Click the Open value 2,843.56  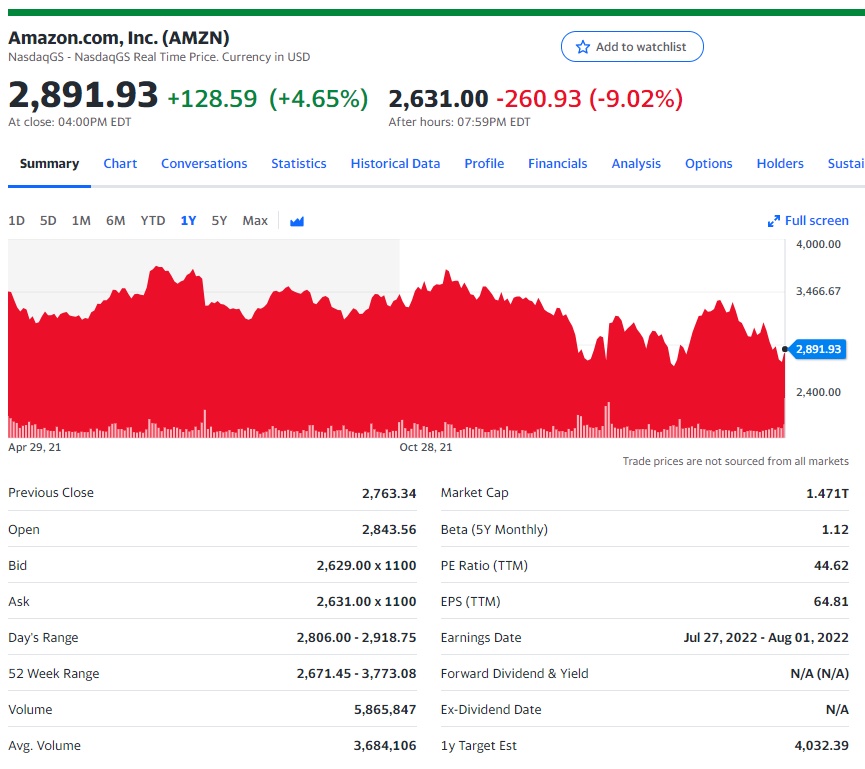pos(389,530)
